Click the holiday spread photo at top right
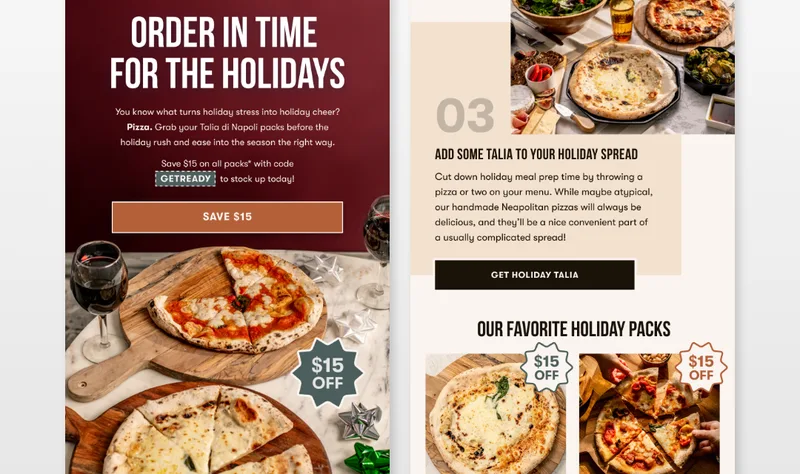 [x=622, y=67]
